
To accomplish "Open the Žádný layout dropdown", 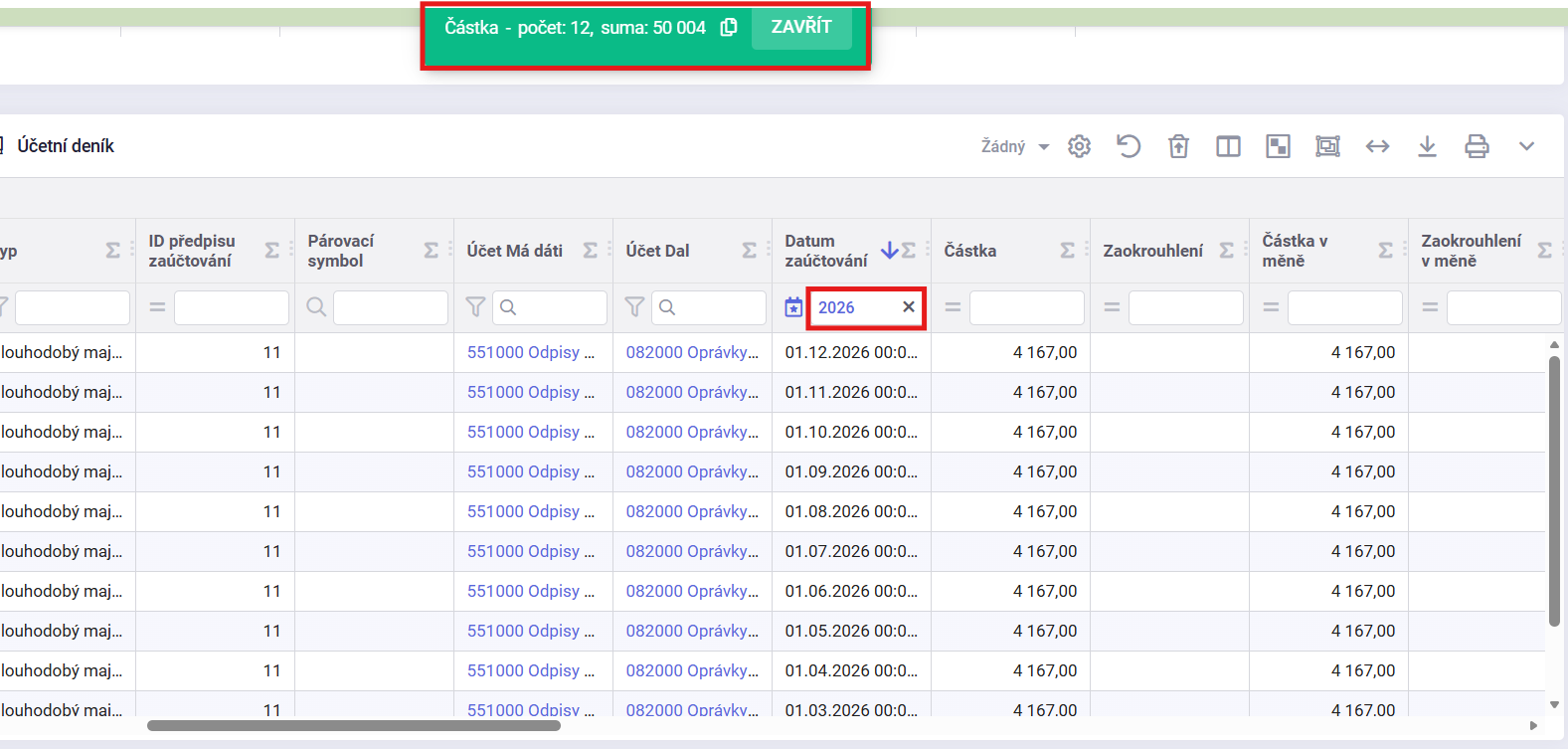I will click(1015, 147).
